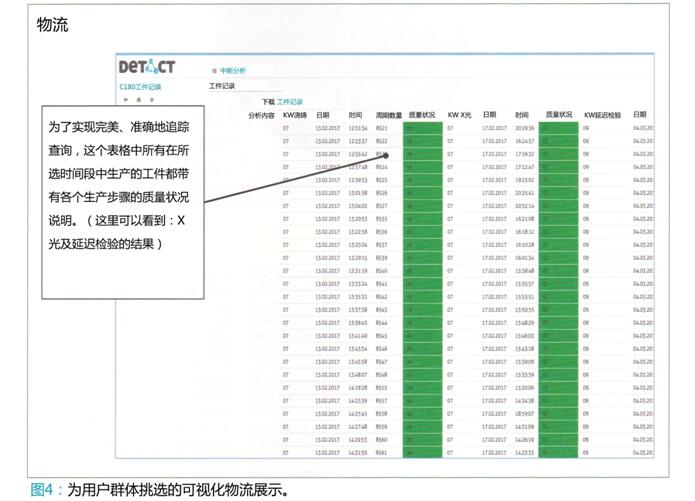Open the 中断分析 link

[x=233, y=70]
